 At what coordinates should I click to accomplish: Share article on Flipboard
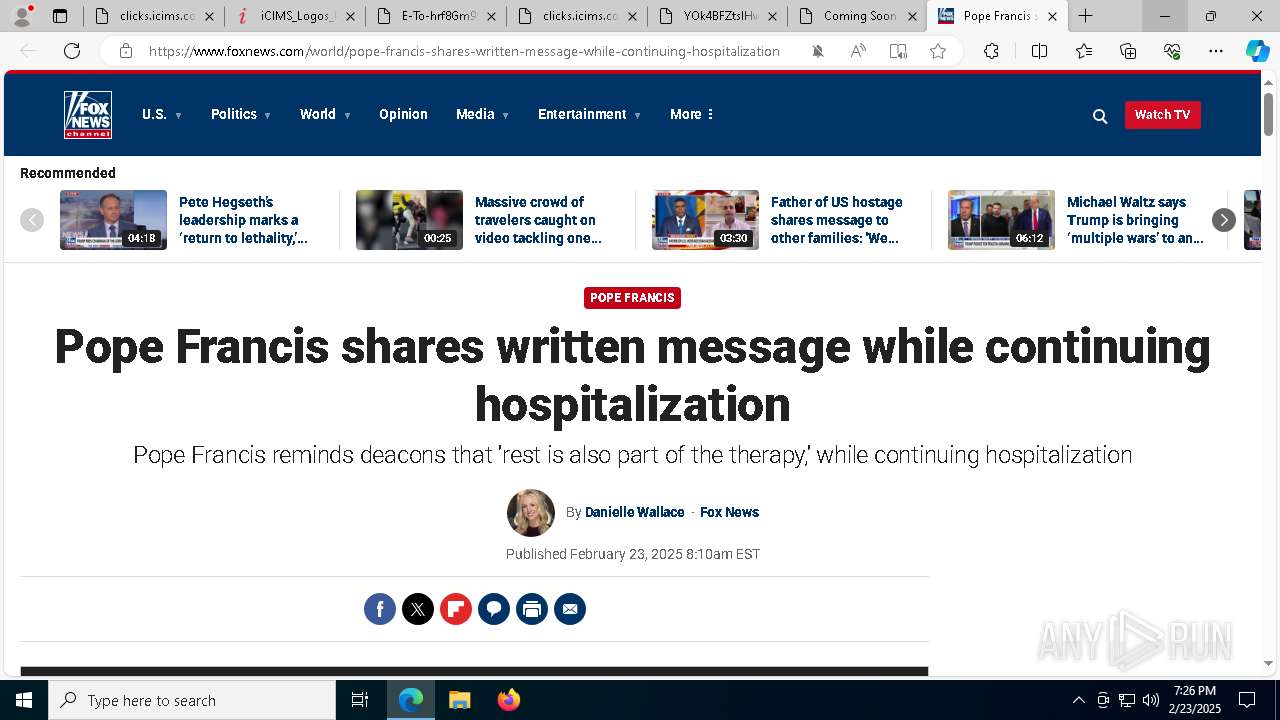[x=456, y=609]
